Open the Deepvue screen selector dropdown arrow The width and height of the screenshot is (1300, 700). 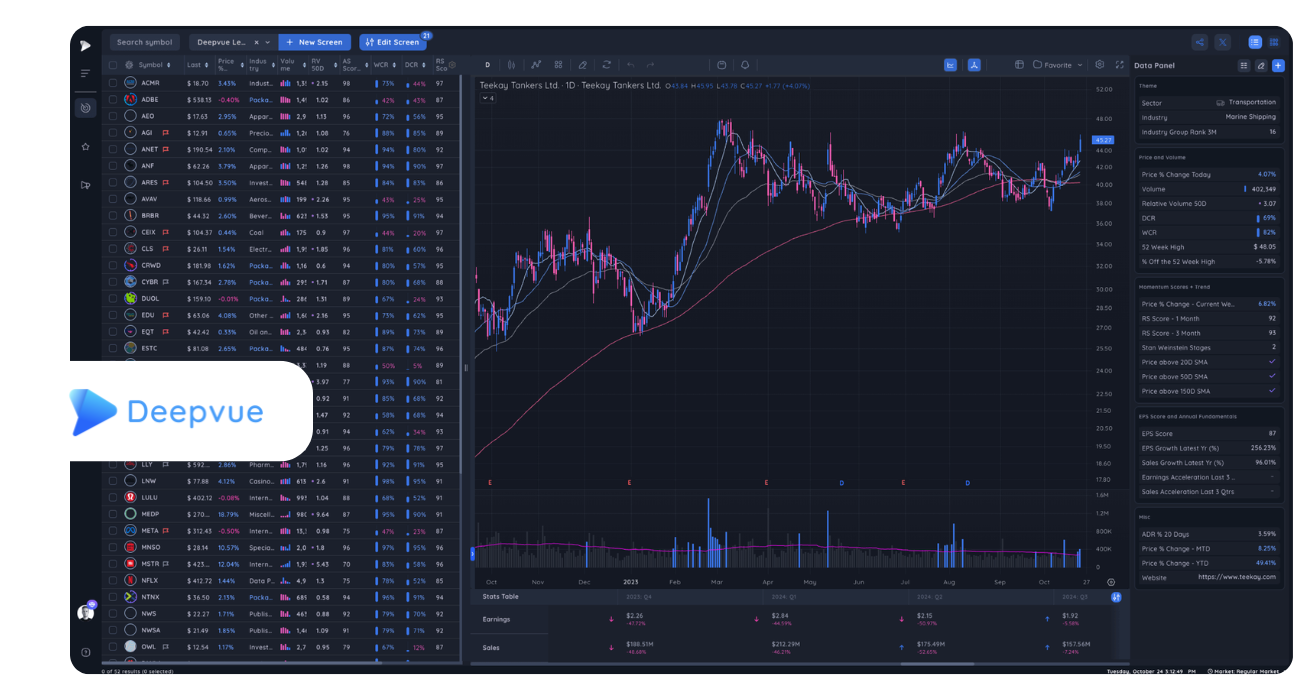[268, 42]
